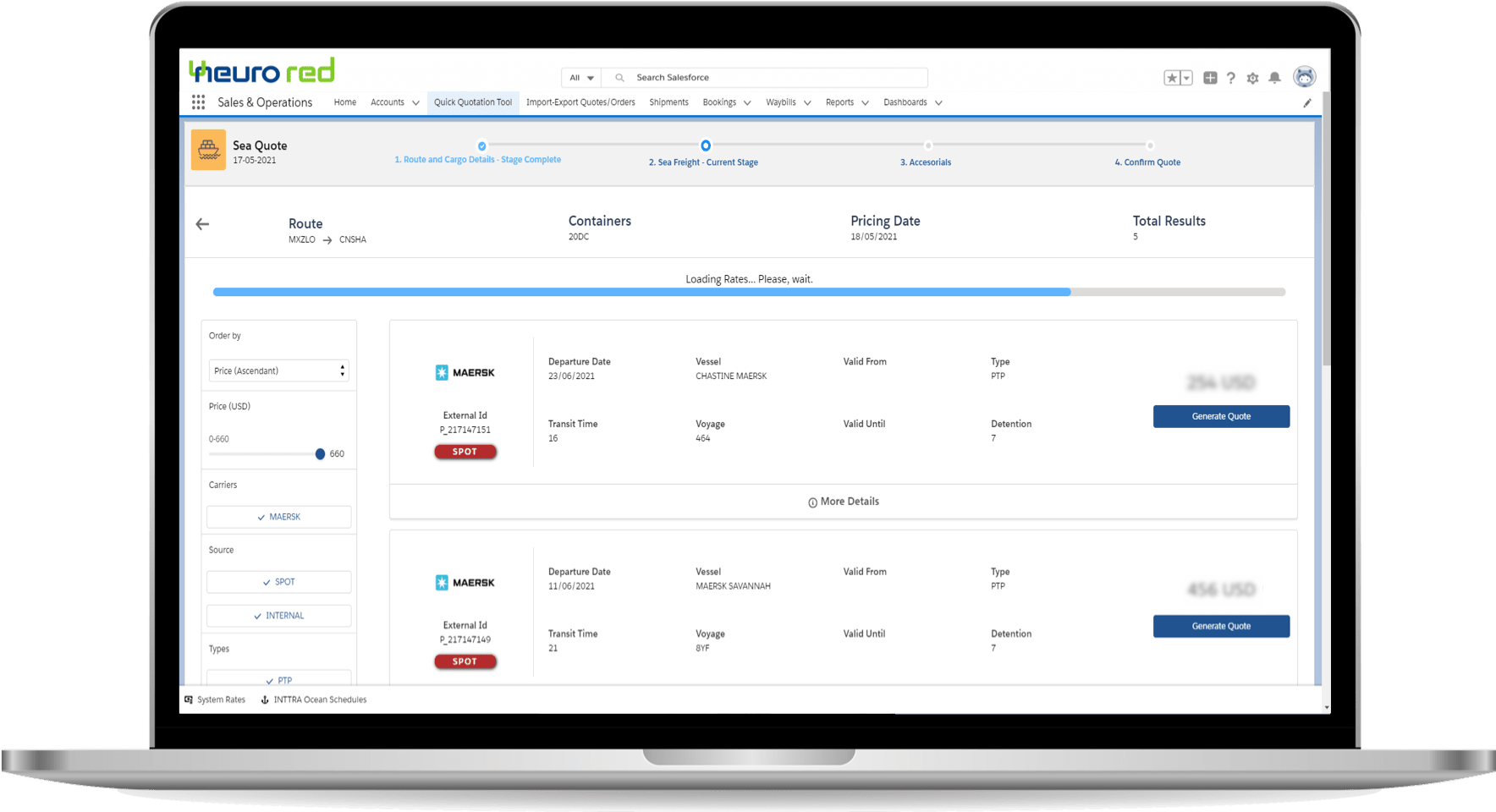Open the Global Actions plus icon
Screen dimensions: 1496x812
[1210, 78]
